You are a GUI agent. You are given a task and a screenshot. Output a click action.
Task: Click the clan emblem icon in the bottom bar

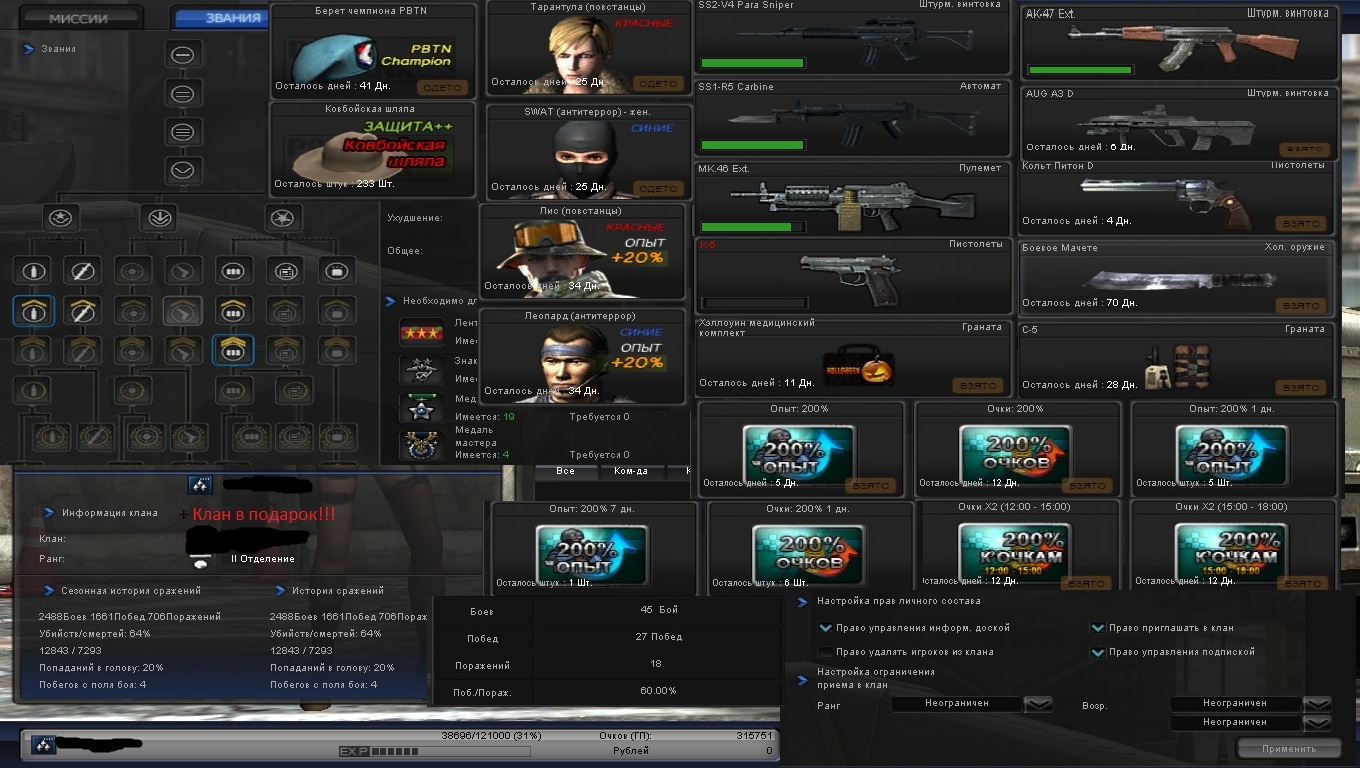pyautogui.click(x=42, y=743)
